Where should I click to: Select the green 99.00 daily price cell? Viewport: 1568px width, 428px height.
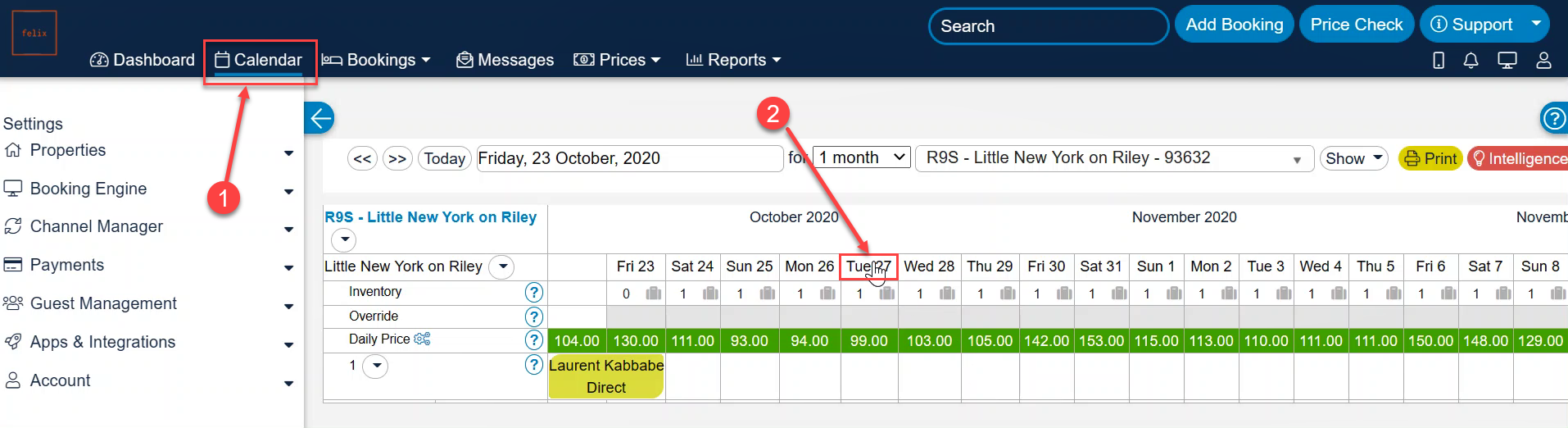[x=868, y=340]
